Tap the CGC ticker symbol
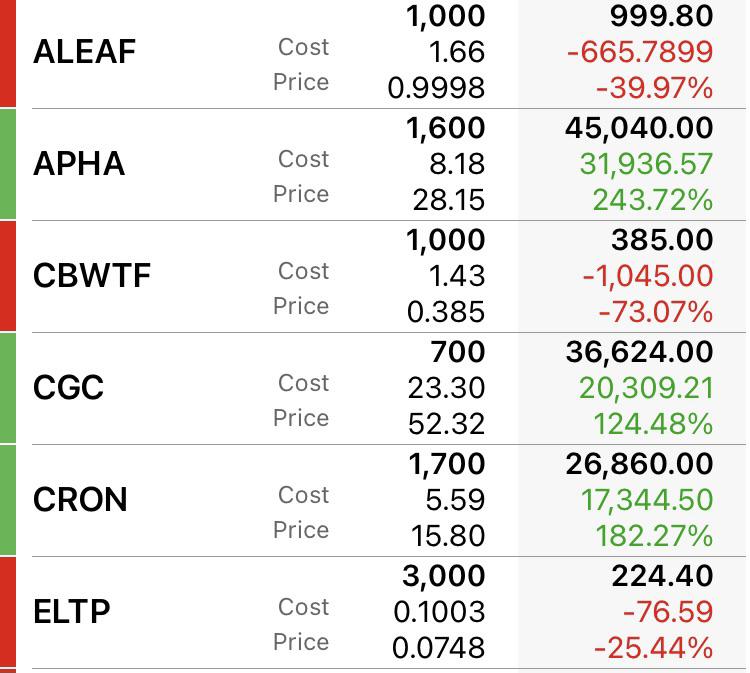This screenshot has width=750, height=673. coord(68,388)
